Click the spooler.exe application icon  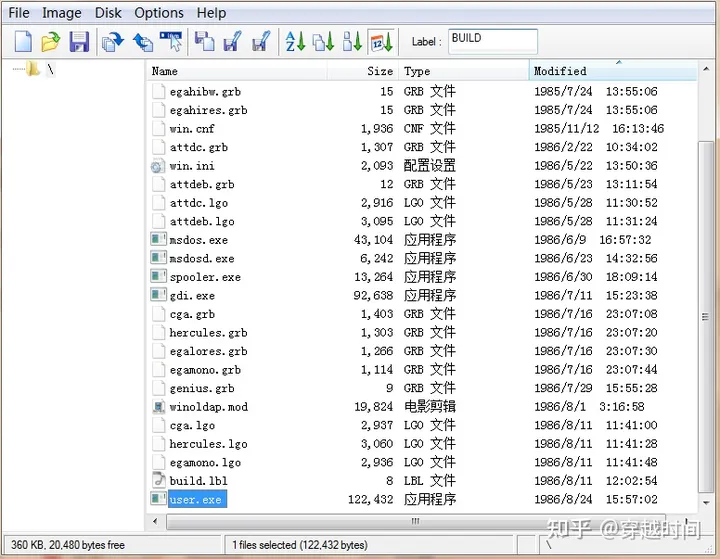158,276
